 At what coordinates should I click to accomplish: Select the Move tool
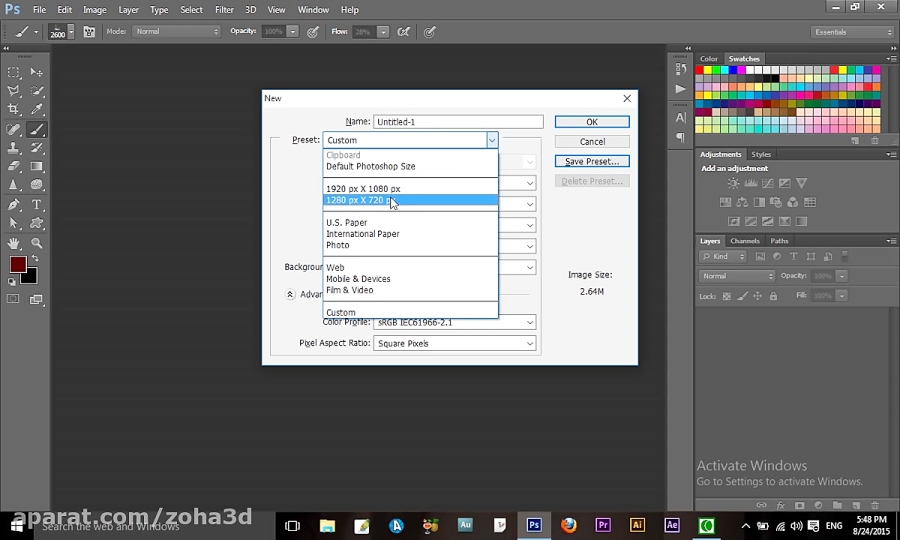37,72
